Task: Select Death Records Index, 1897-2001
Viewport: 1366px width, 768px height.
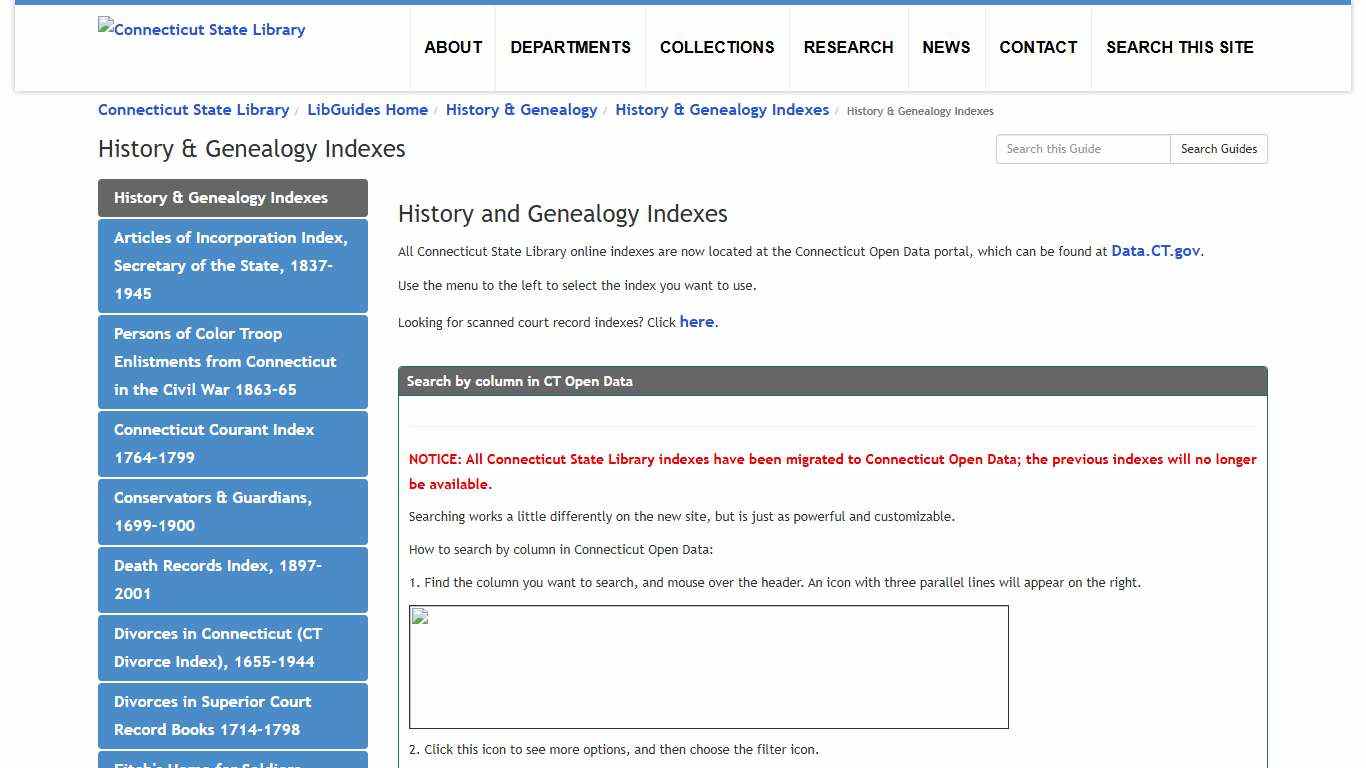Action: [232, 580]
